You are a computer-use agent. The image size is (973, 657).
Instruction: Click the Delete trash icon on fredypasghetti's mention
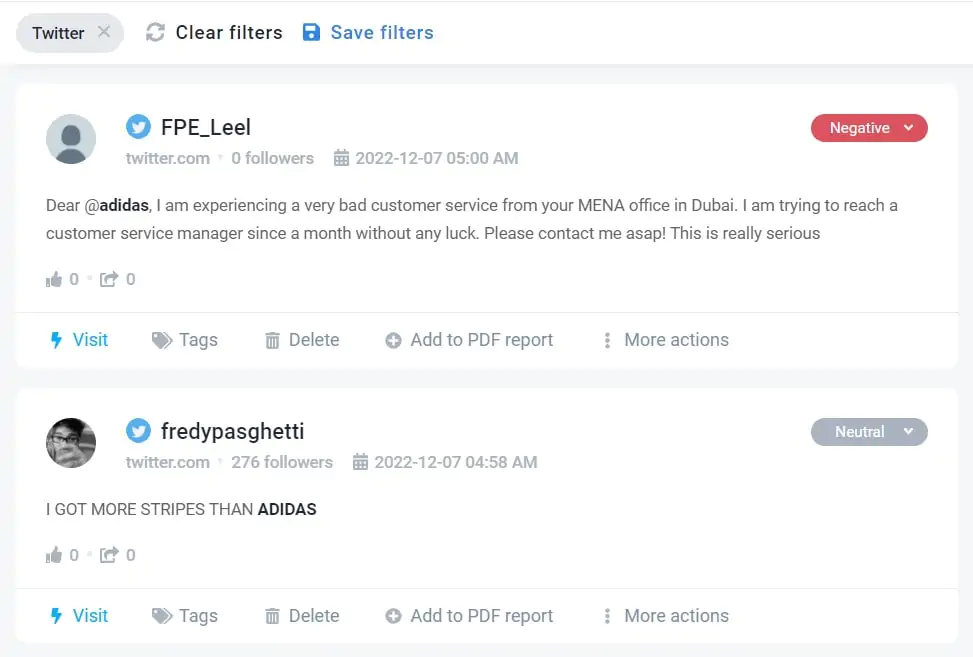(x=274, y=616)
